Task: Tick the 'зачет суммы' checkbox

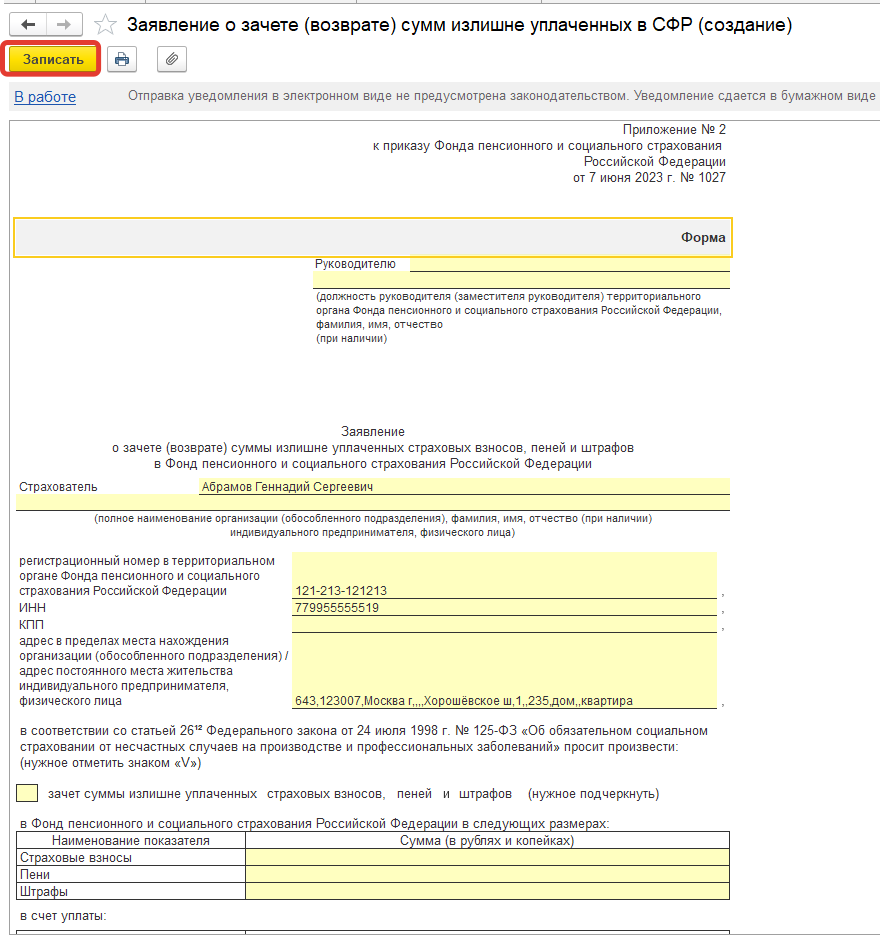Action: tap(28, 794)
